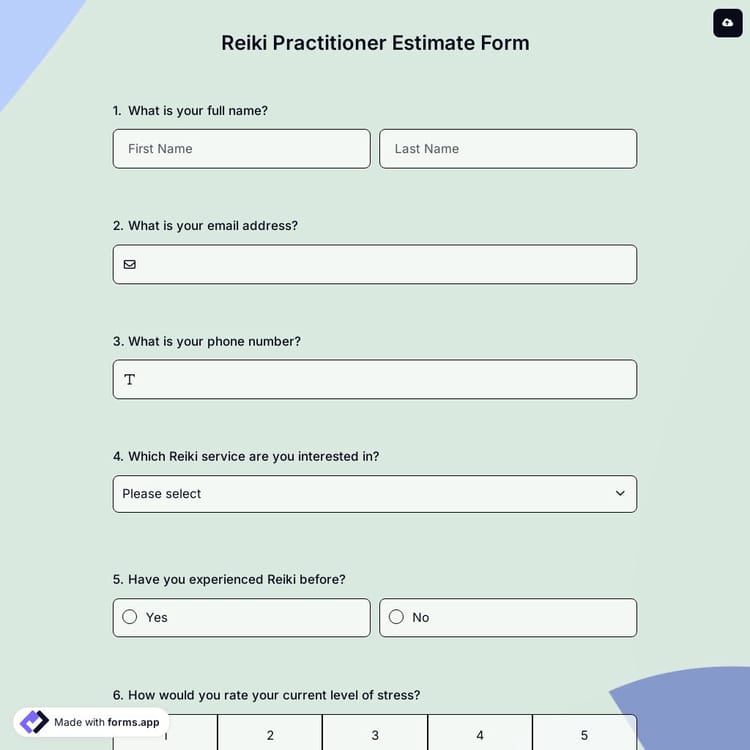Click into the phone number field
Viewport: 750px width, 750px height.
(385, 380)
